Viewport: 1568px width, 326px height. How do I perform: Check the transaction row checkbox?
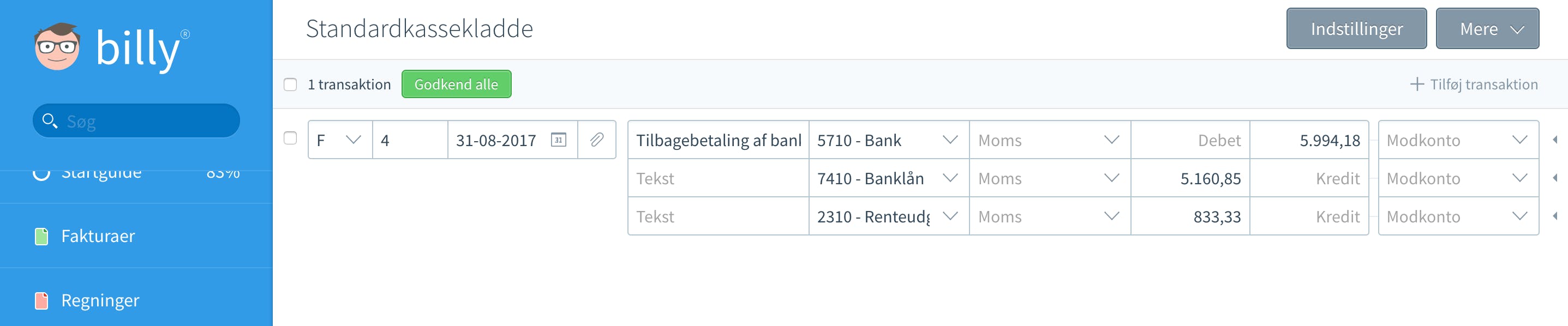(290, 138)
